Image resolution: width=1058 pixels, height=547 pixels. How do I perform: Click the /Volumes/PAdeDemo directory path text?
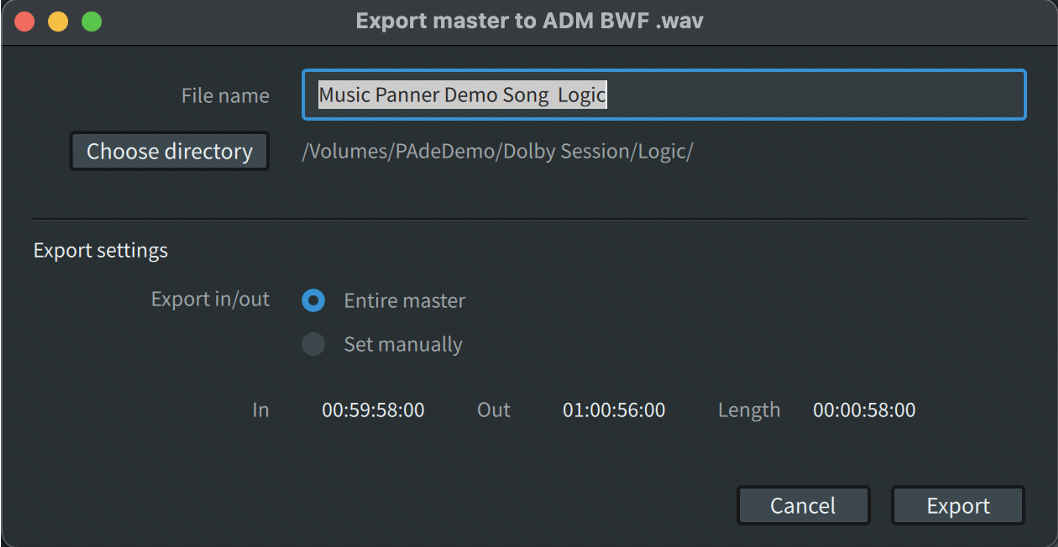click(497, 152)
